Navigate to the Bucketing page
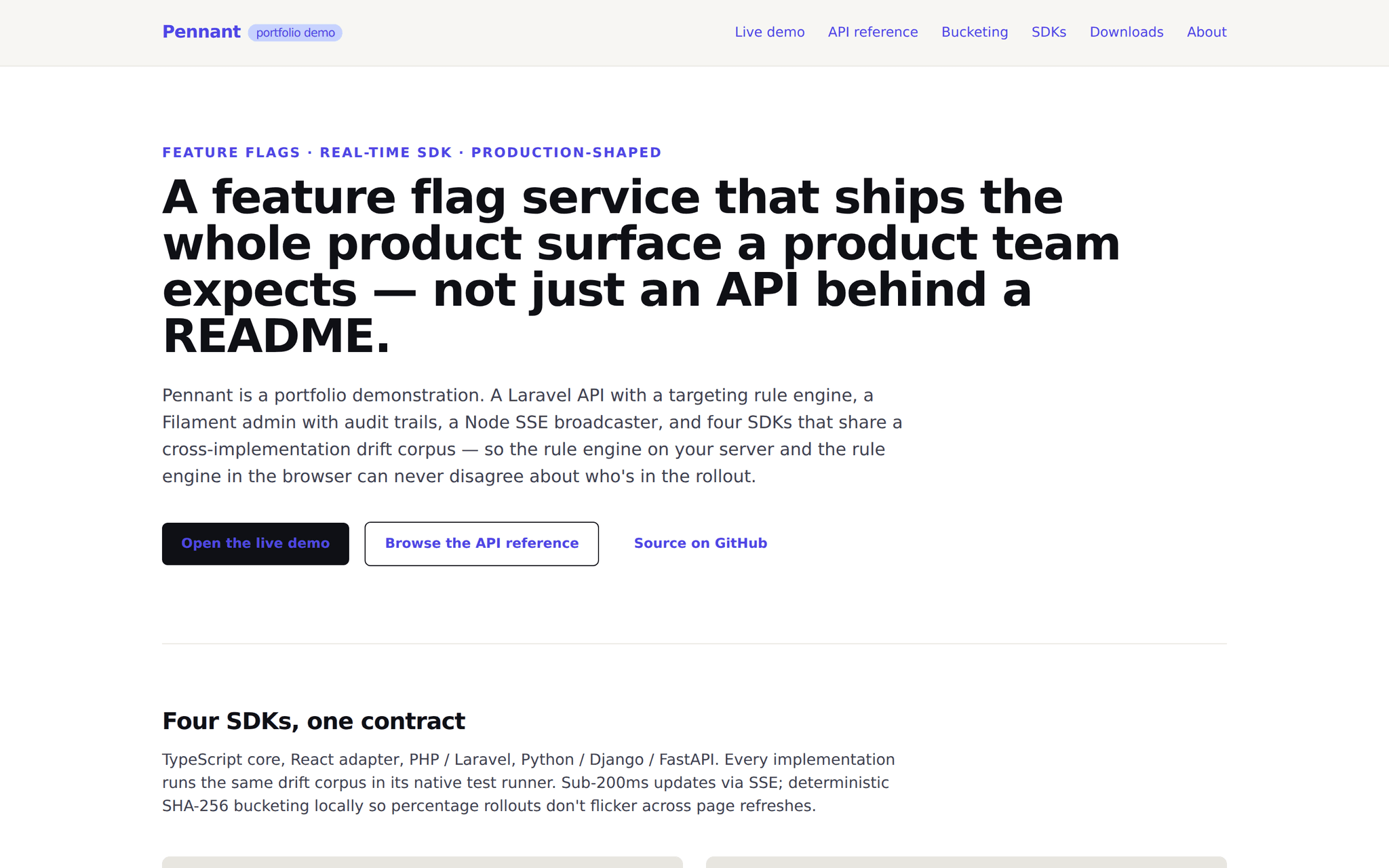This screenshot has height=868, width=1389. (975, 32)
